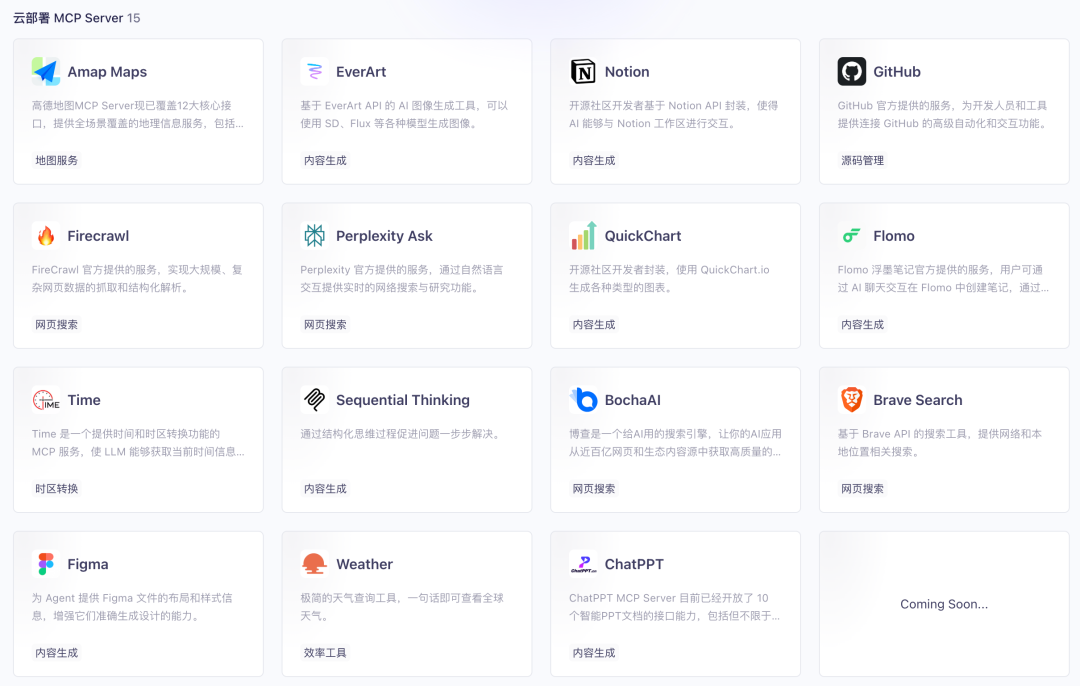Click the Figma description text
The width and height of the screenshot is (1080, 686).
click(132, 607)
